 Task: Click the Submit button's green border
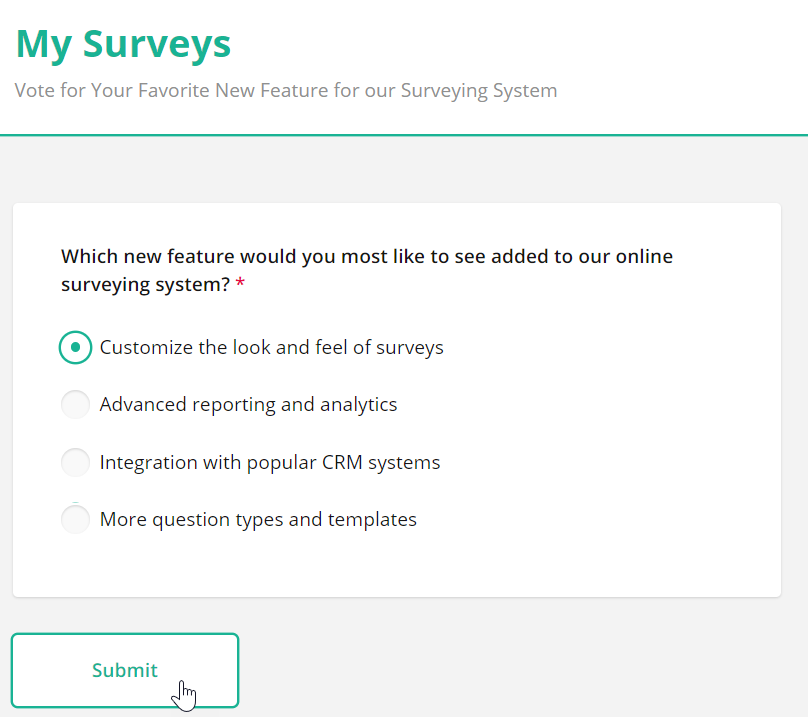pos(124,634)
